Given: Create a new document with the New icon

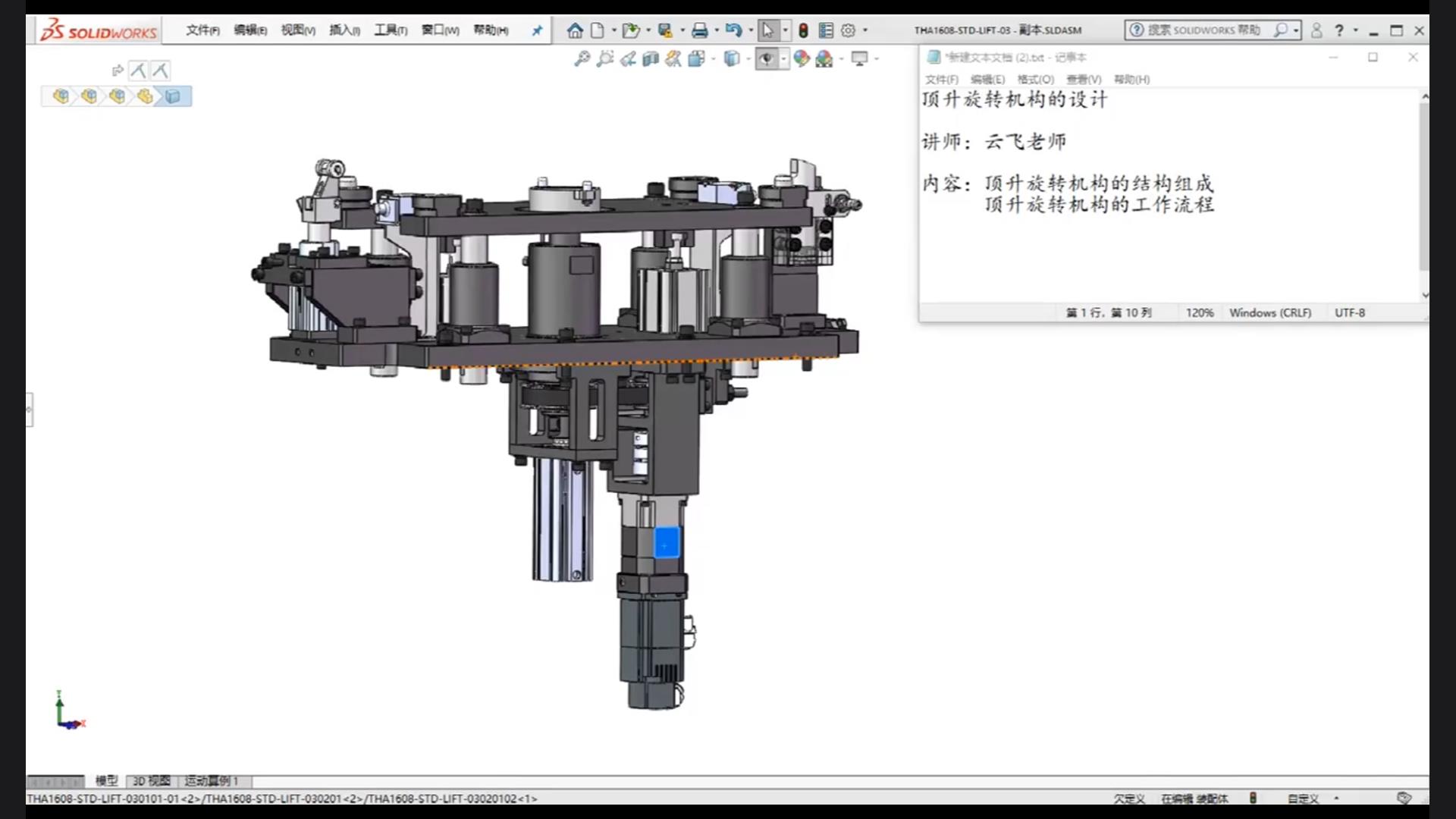Looking at the screenshot, I should coord(598,30).
